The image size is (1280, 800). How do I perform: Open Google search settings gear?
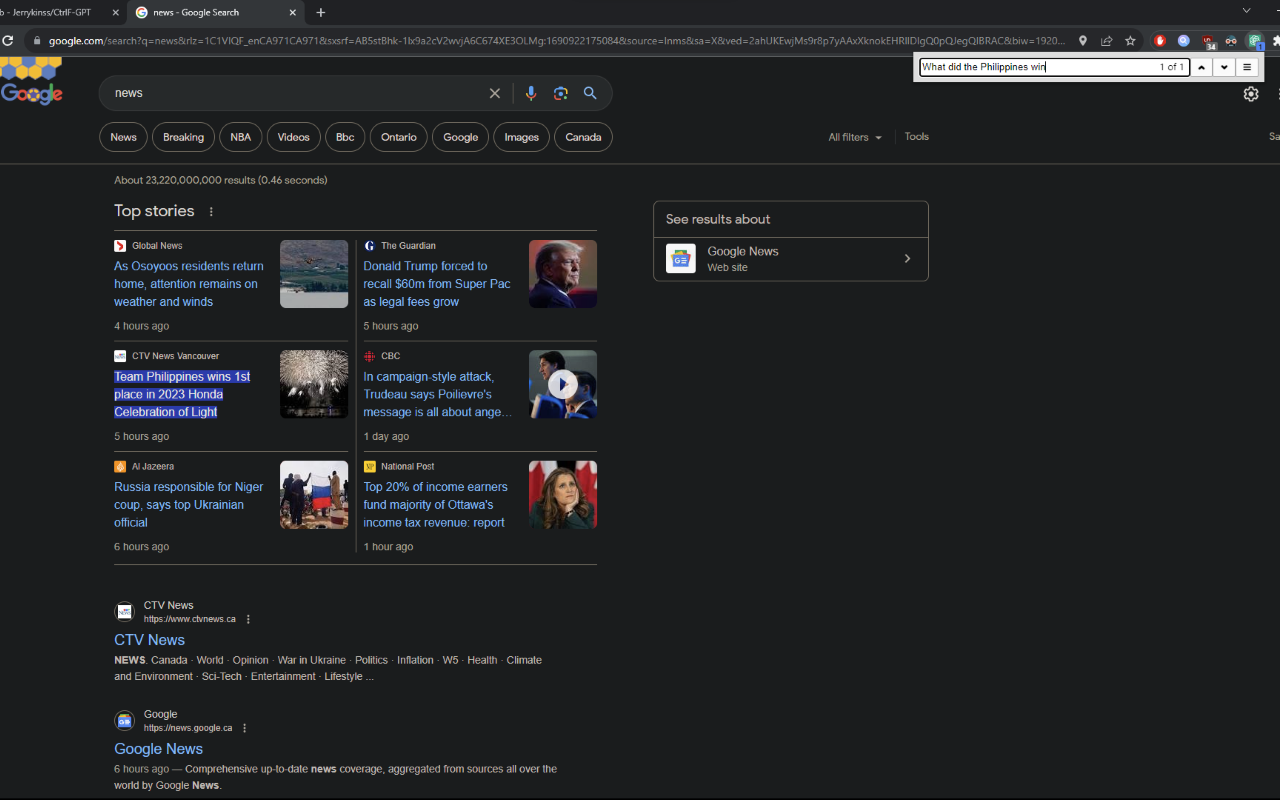tap(1251, 94)
